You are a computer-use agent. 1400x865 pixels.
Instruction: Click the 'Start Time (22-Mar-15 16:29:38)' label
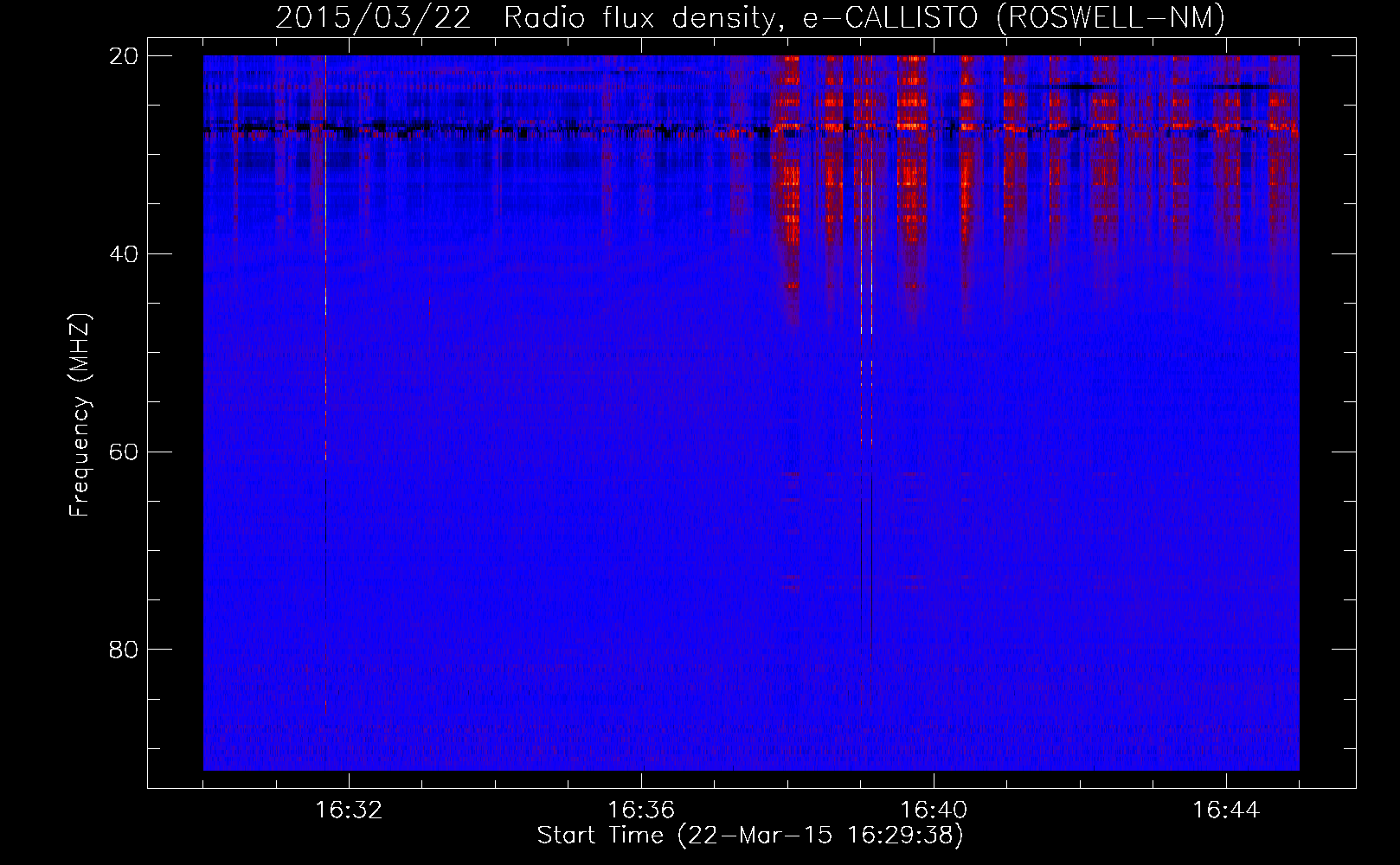pyautogui.click(x=750, y=836)
